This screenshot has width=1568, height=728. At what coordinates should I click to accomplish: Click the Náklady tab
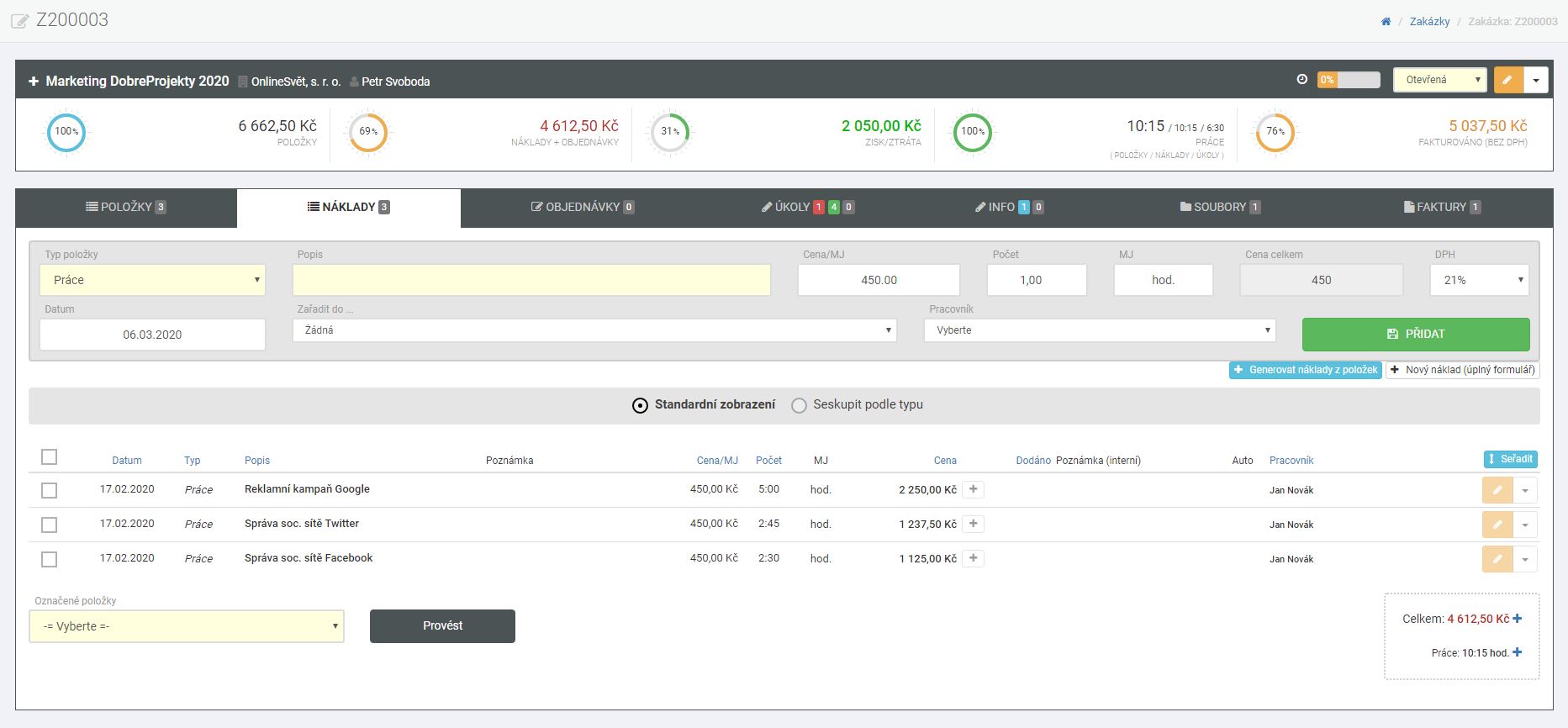click(349, 208)
